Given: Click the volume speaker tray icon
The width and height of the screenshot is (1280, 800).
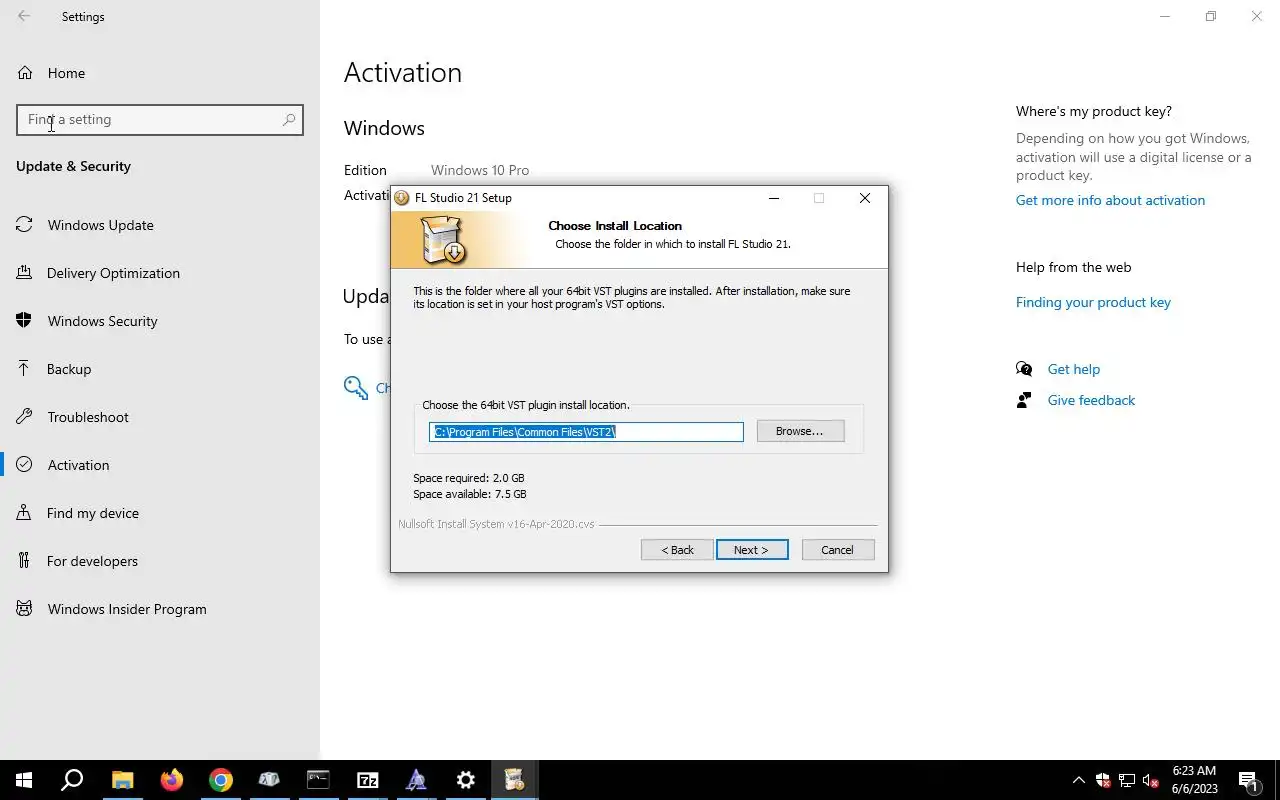Looking at the screenshot, I should click(x=1151, y=780).
